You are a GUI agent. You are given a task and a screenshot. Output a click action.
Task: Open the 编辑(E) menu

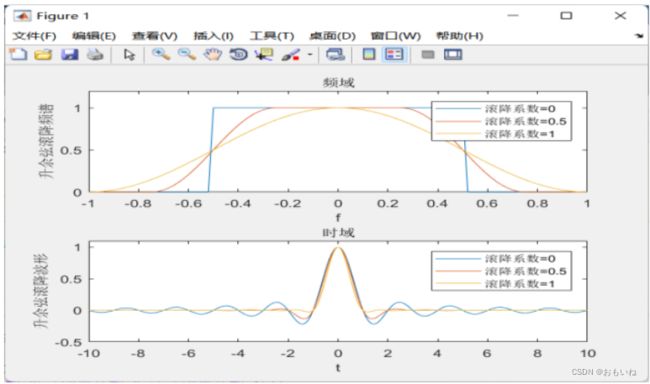click(x=94, y=36)
